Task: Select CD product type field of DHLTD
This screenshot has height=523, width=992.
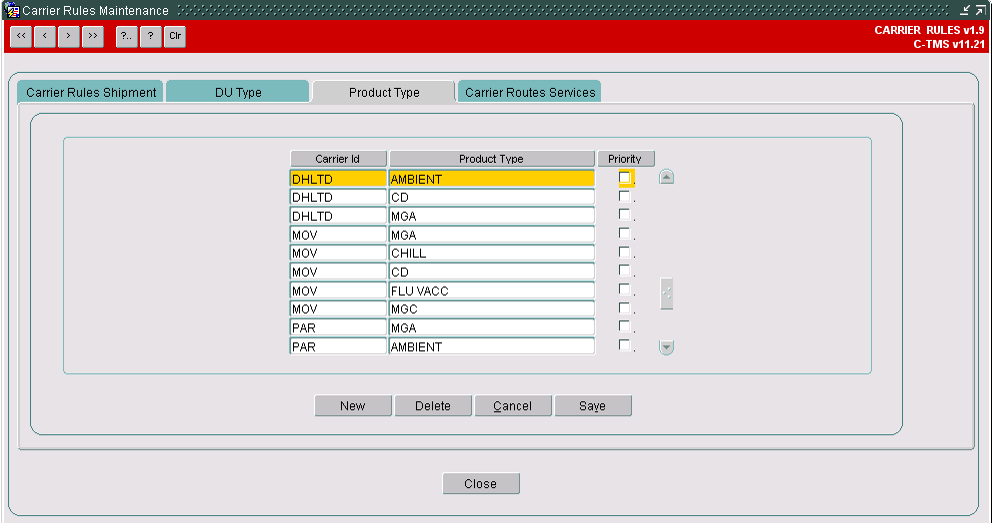Action: tap(492, 197)
